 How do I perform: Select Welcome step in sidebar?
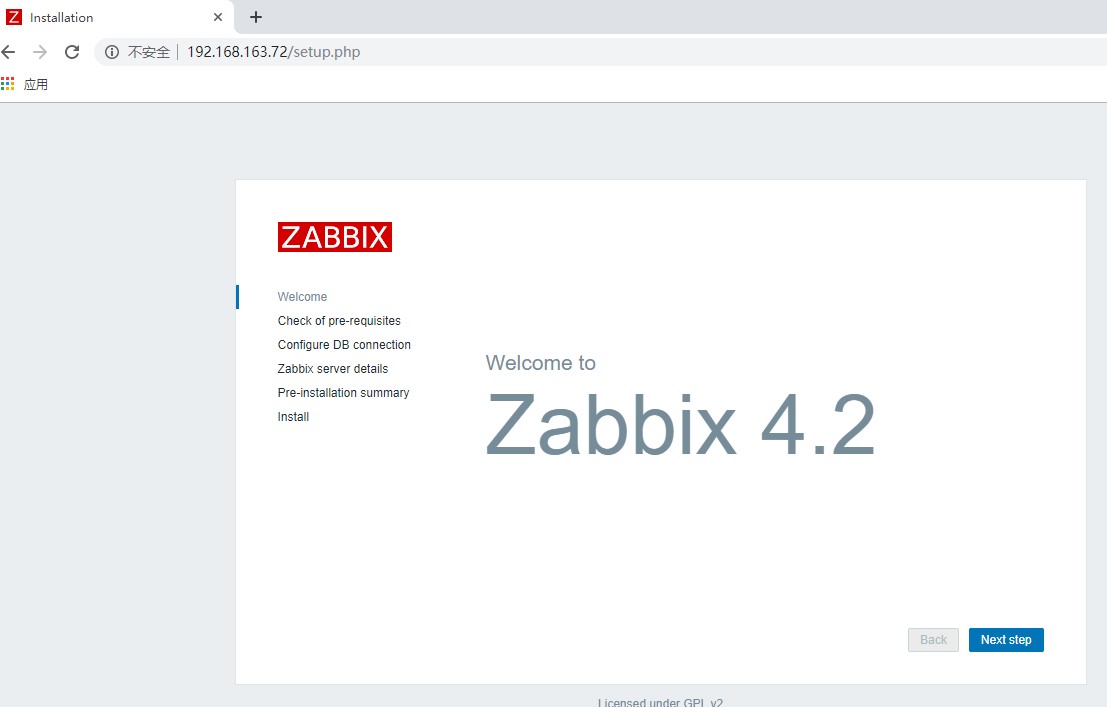(302, 297)
